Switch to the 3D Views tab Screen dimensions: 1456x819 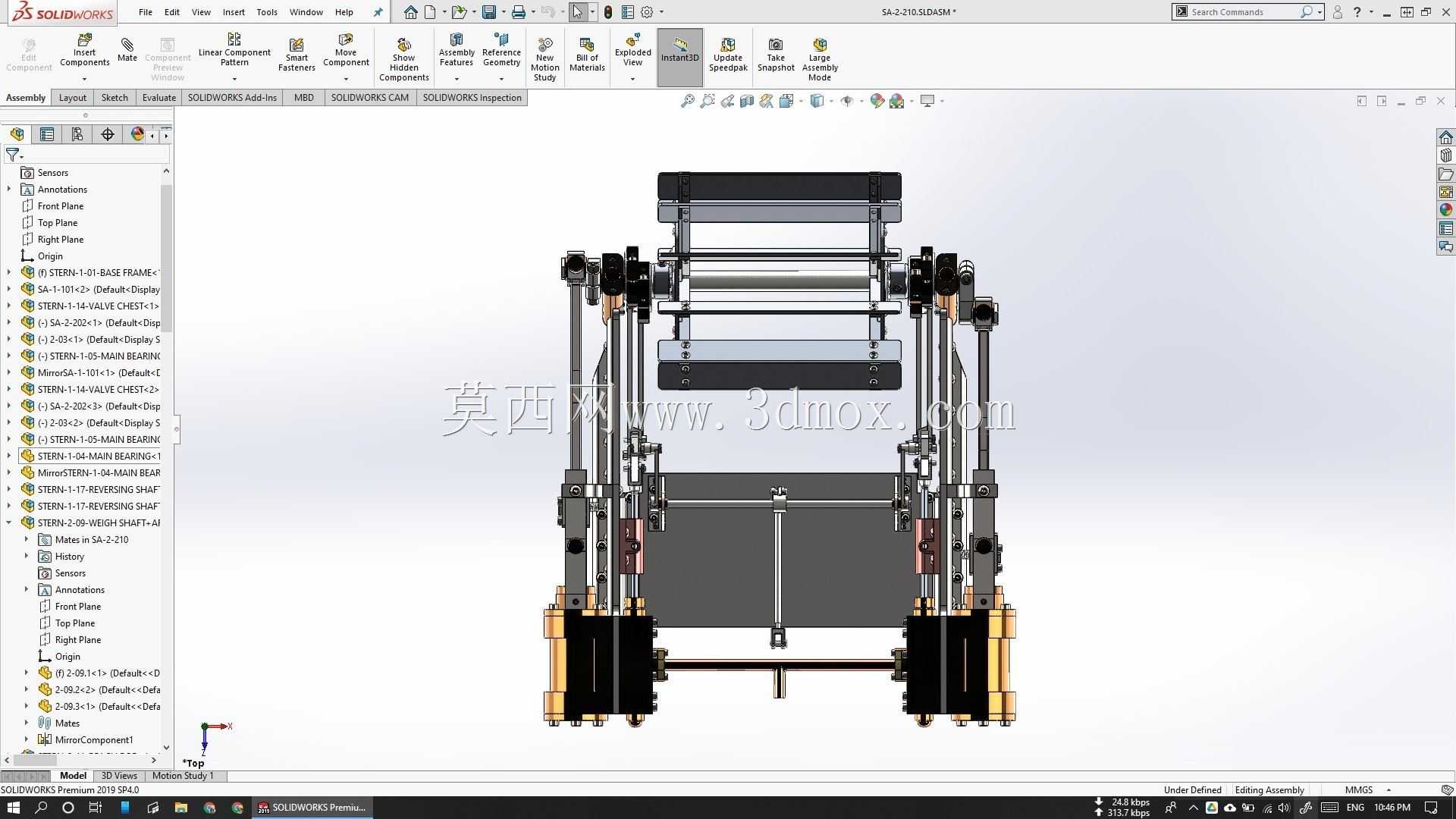point(119,776)
